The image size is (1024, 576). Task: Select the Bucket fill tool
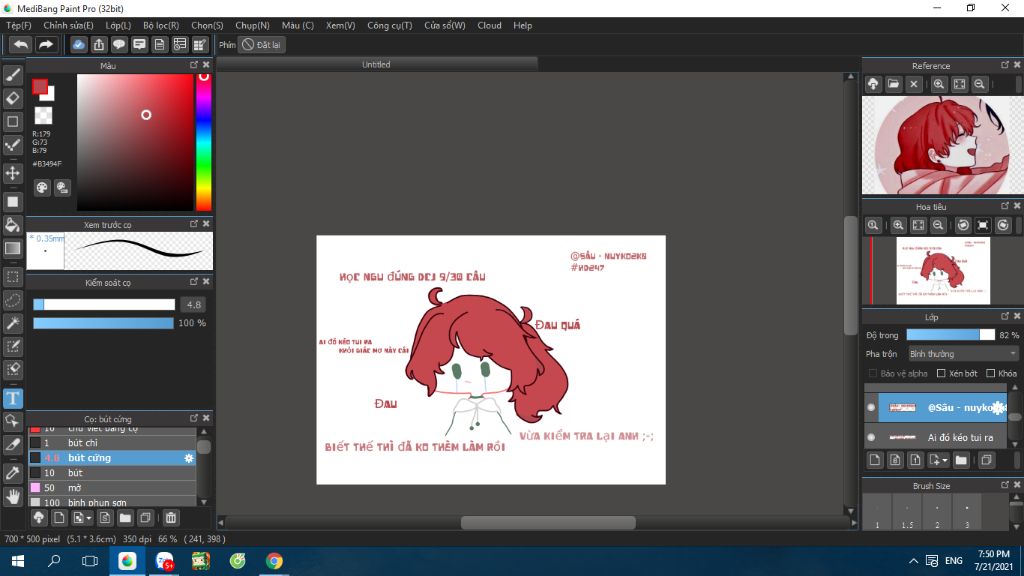click(x=12, y=225)
